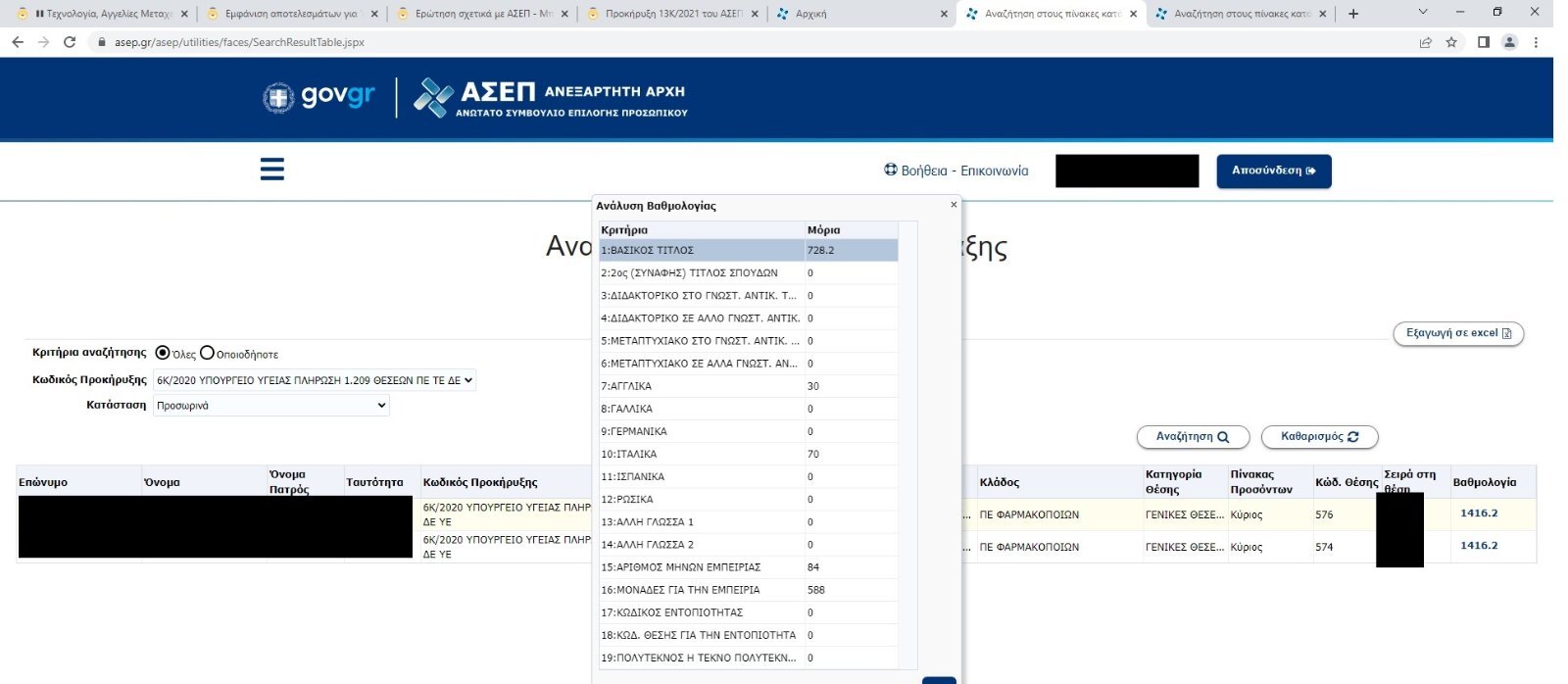
Task: Close the Τεχνολογία, Αγγελίες tab
Action: point(184,14)
